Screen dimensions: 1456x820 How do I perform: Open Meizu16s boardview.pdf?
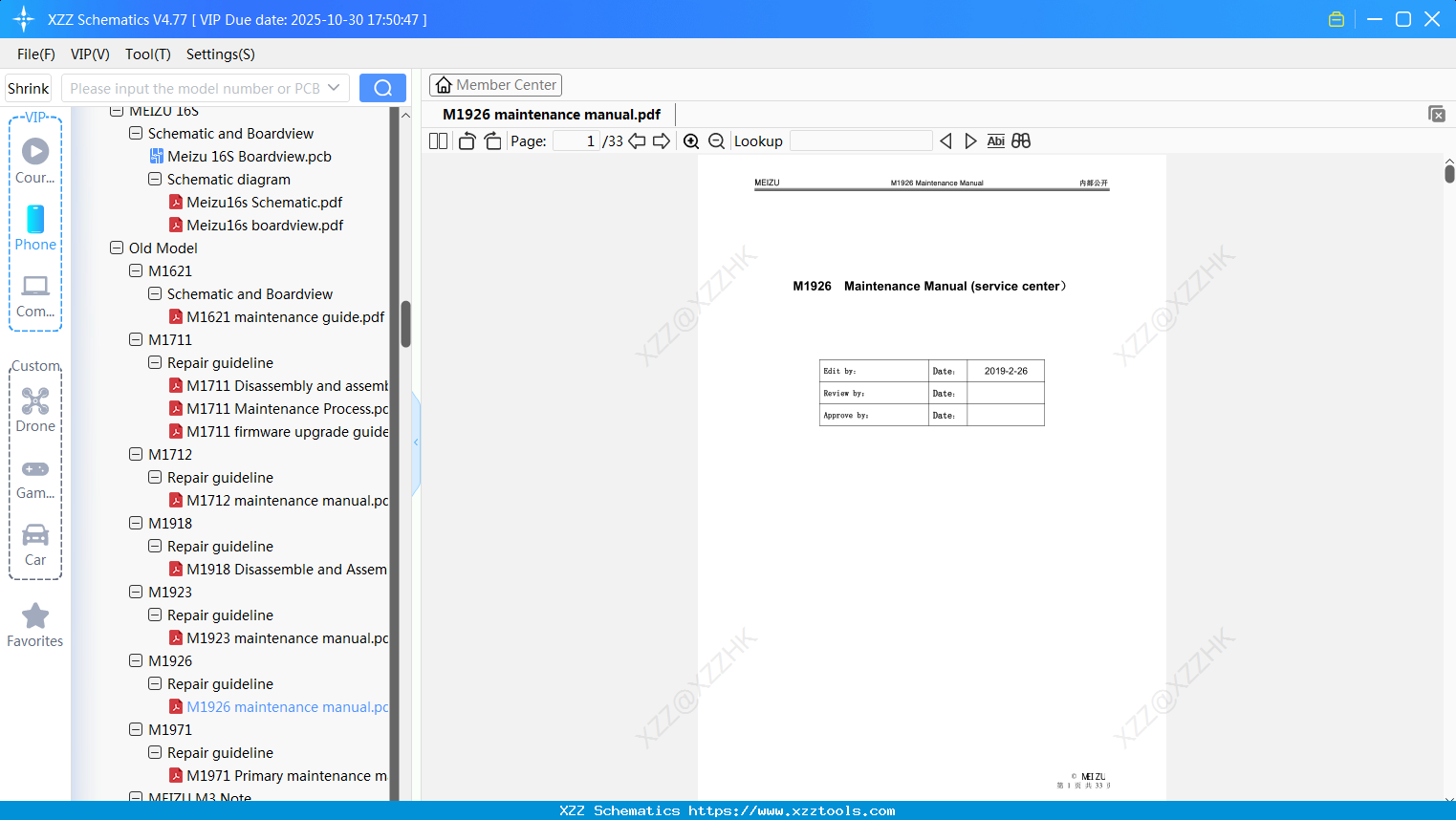click(x=256, y=226)
